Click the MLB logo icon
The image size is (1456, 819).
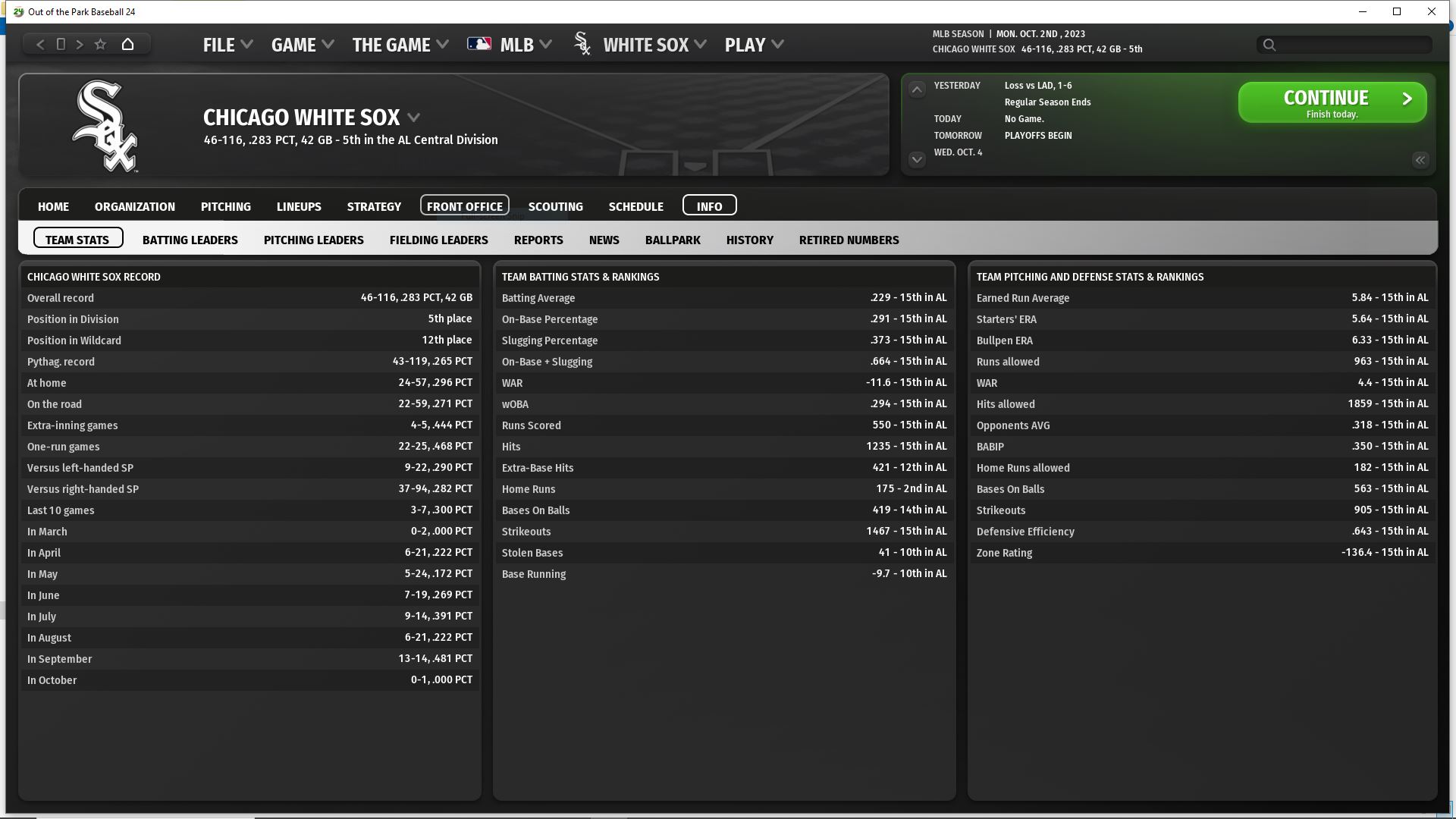pyautogui.click(x=479, y=45)
